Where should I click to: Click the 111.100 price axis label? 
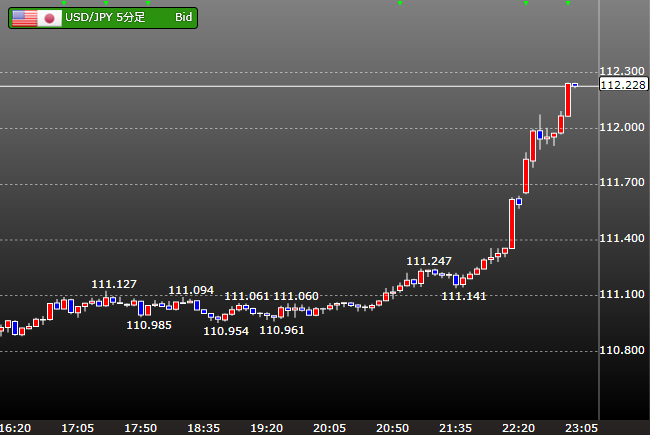click(x=622, y=294)
